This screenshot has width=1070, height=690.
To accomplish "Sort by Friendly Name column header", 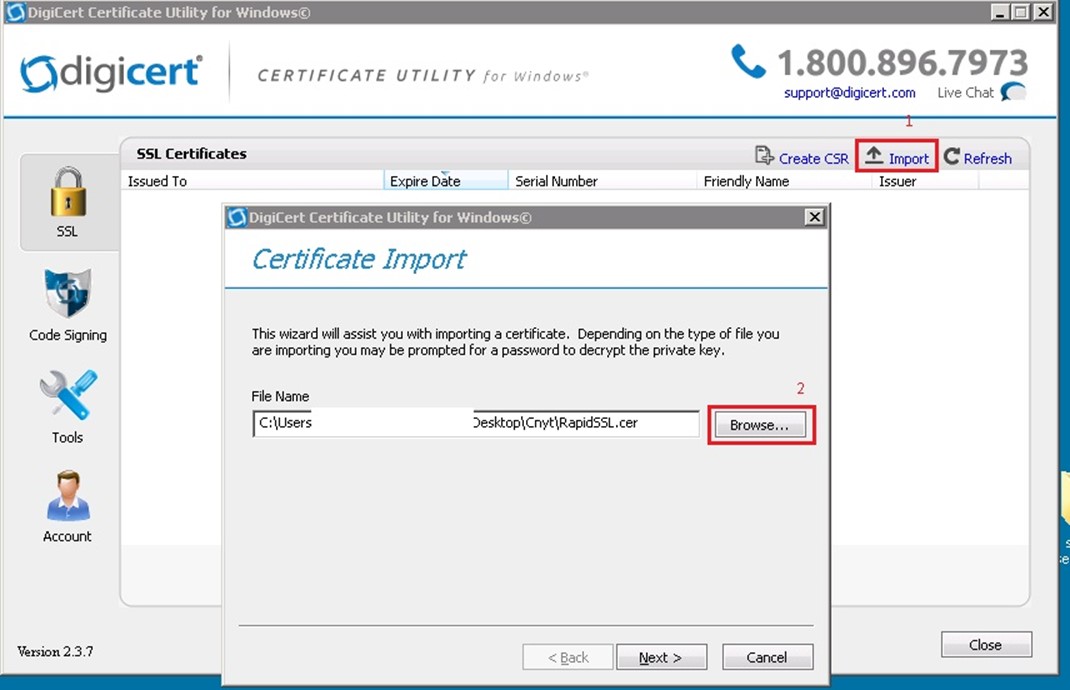I will (x=784, y=181).
